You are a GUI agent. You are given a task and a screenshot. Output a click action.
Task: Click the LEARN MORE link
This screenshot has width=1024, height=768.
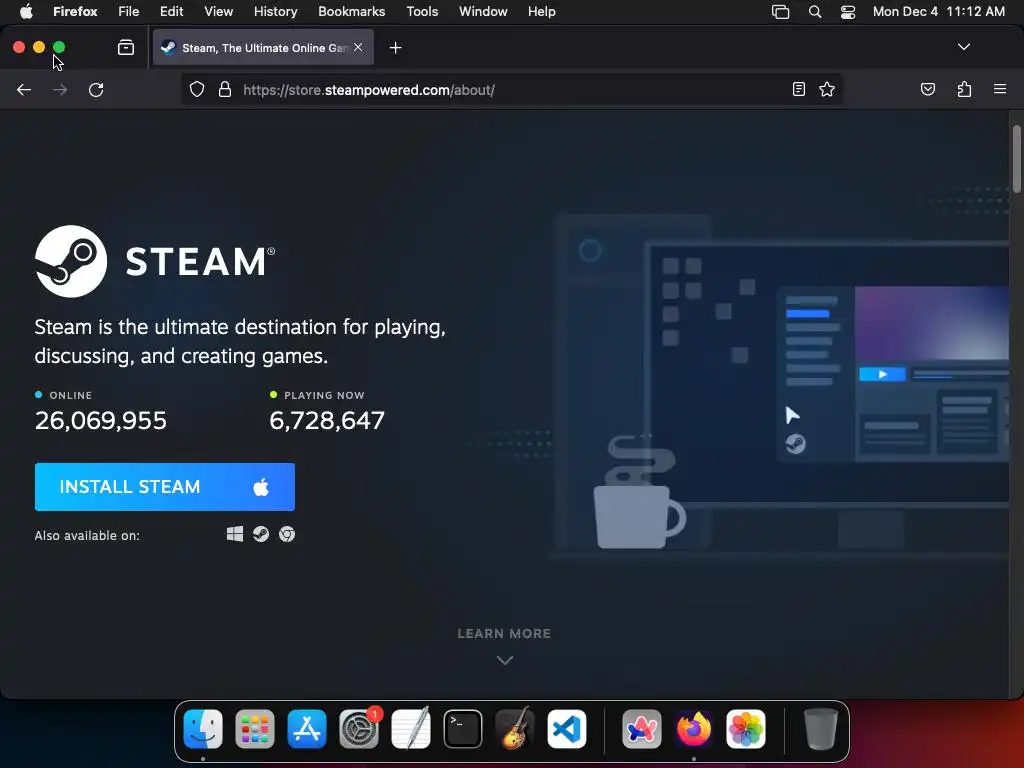tap(504, 633)
